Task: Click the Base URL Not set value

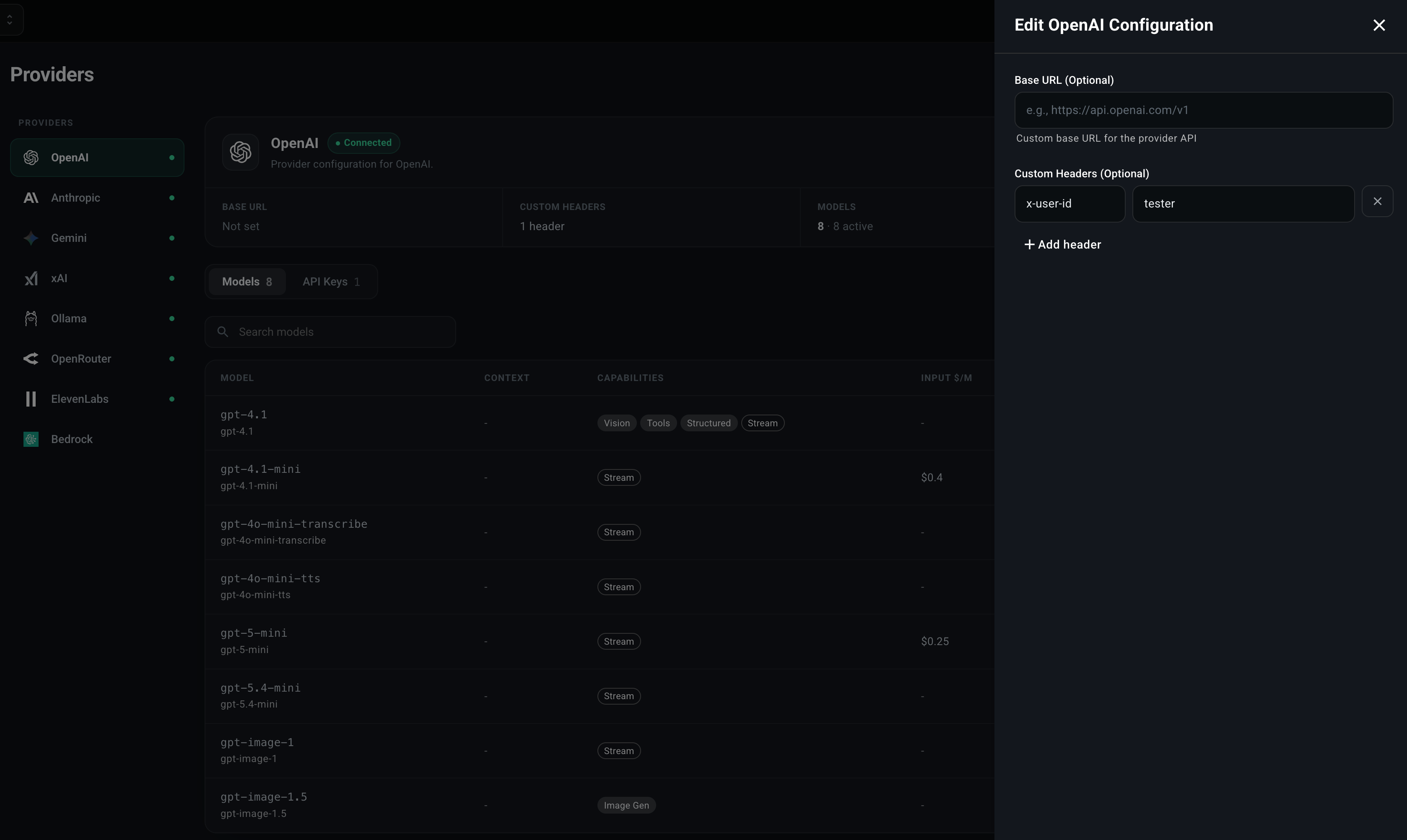Action: click(x=241, y=226)
